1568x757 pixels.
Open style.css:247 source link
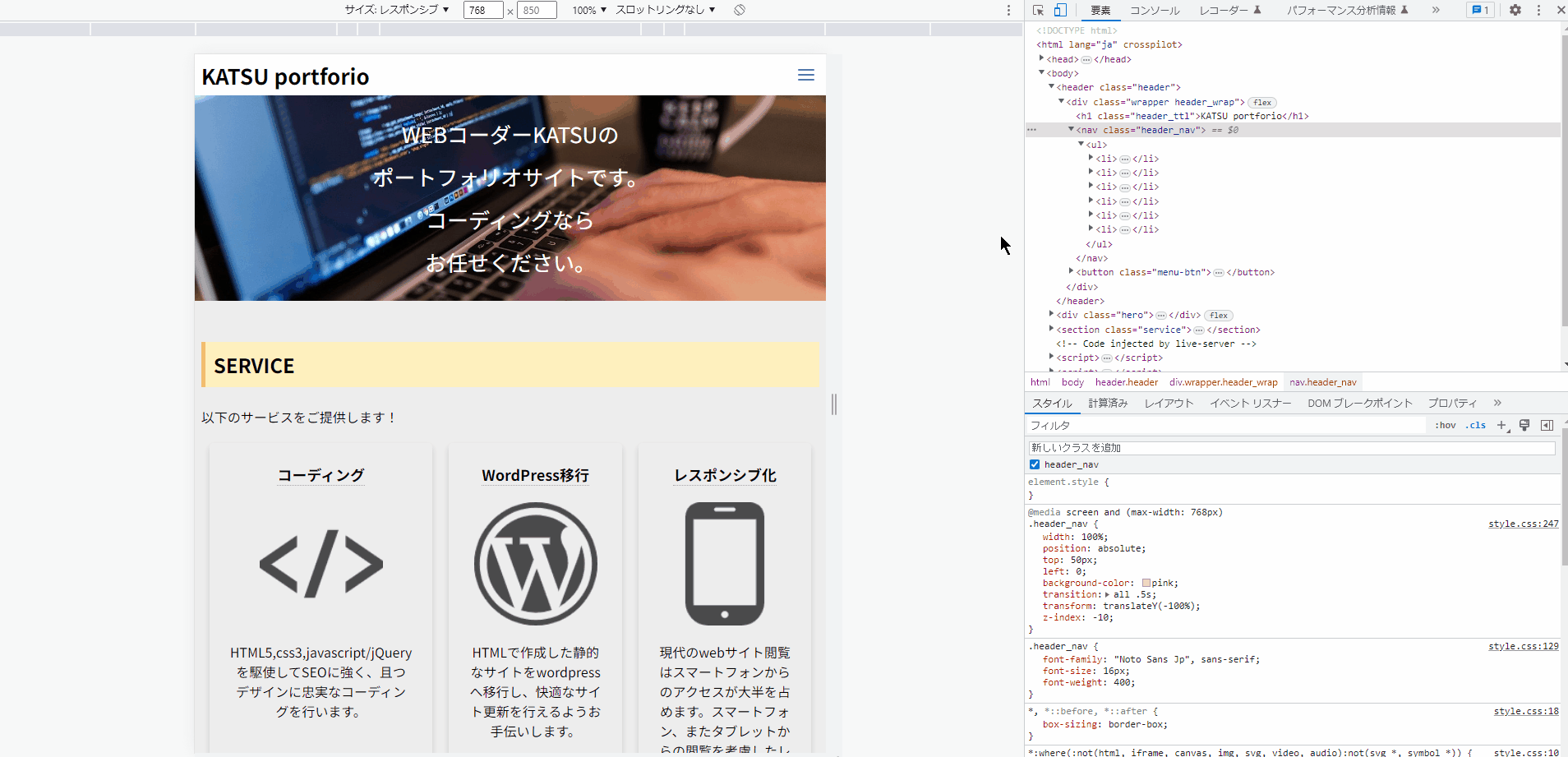1523,524
